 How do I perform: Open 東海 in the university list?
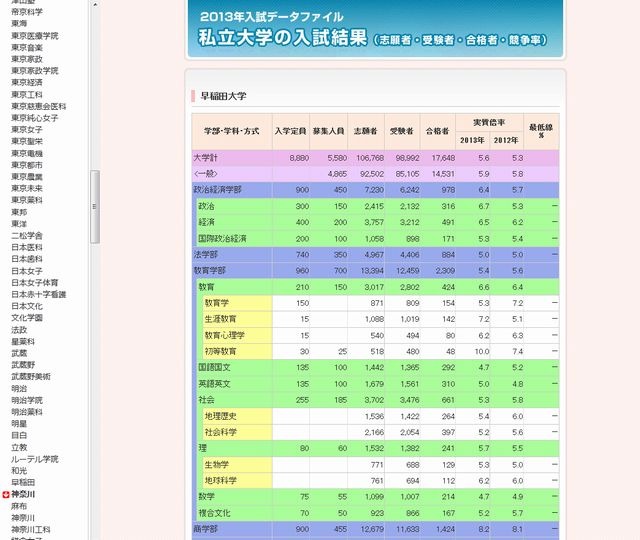coord(19,24)
